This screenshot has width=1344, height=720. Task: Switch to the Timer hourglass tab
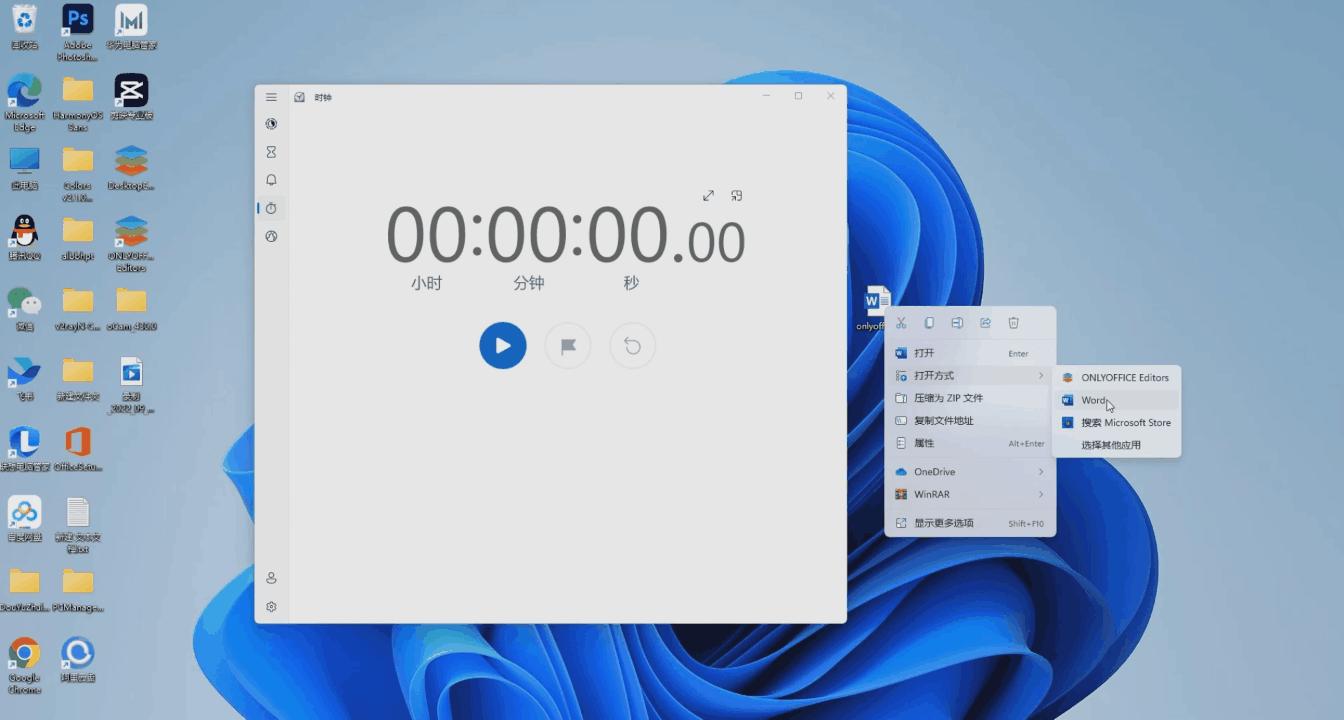tap(271, 152)
